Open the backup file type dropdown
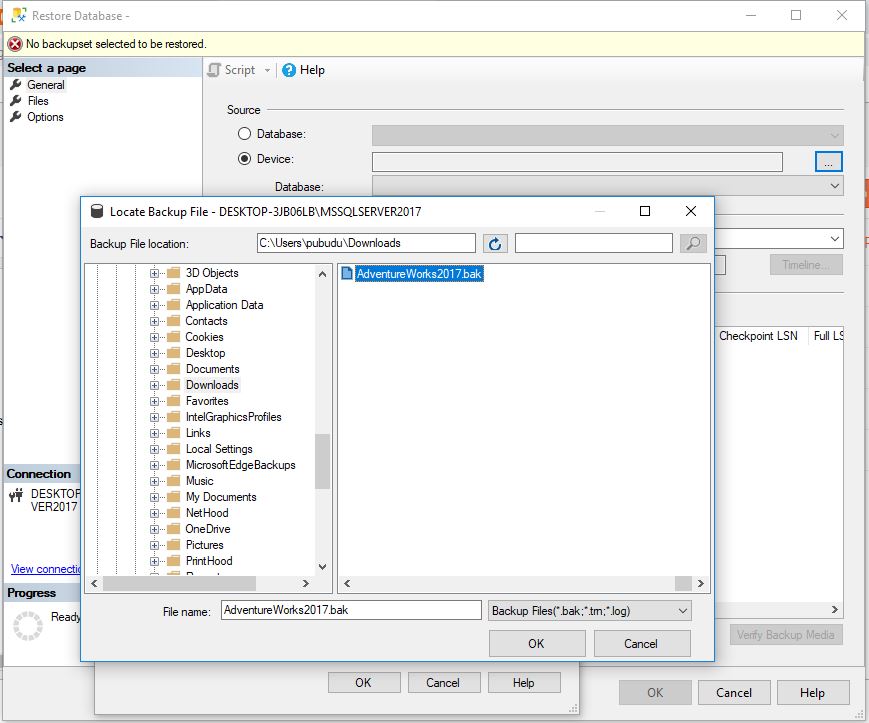 click(682, 610)
